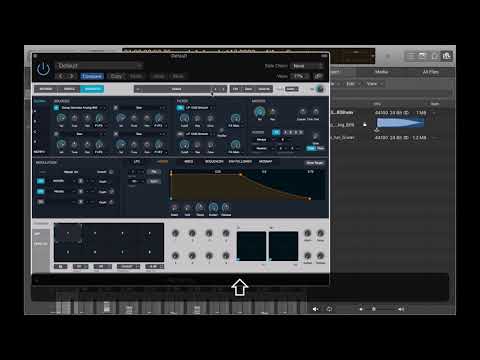Open the browser icon in Logic toolbar

coord(447,56)
